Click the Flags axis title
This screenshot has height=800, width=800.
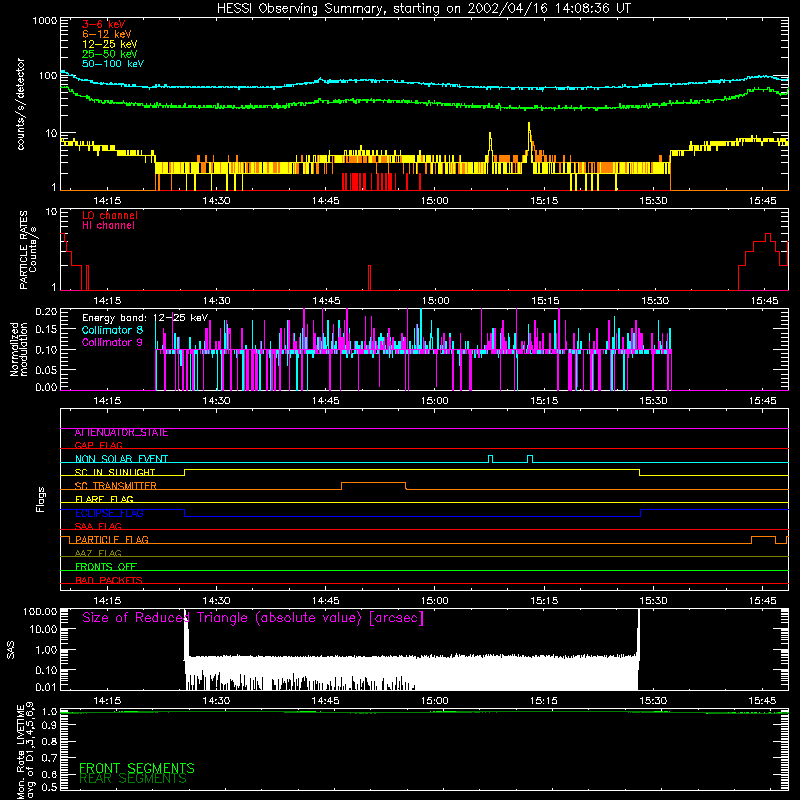click(x=40, y=499)
